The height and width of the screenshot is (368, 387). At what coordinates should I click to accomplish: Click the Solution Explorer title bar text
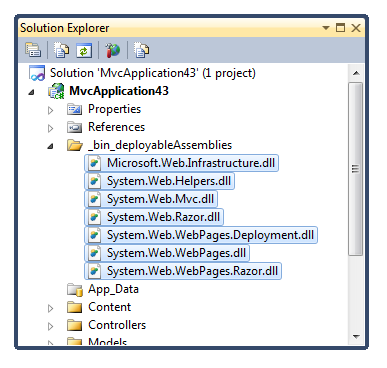pos(65,28)
